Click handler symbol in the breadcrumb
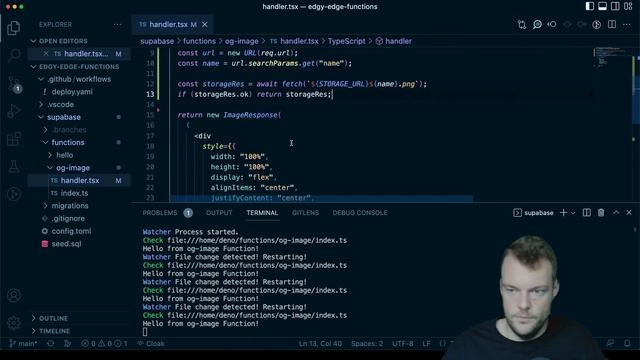Screen dimensions: 640x360 tap(394, 41)
